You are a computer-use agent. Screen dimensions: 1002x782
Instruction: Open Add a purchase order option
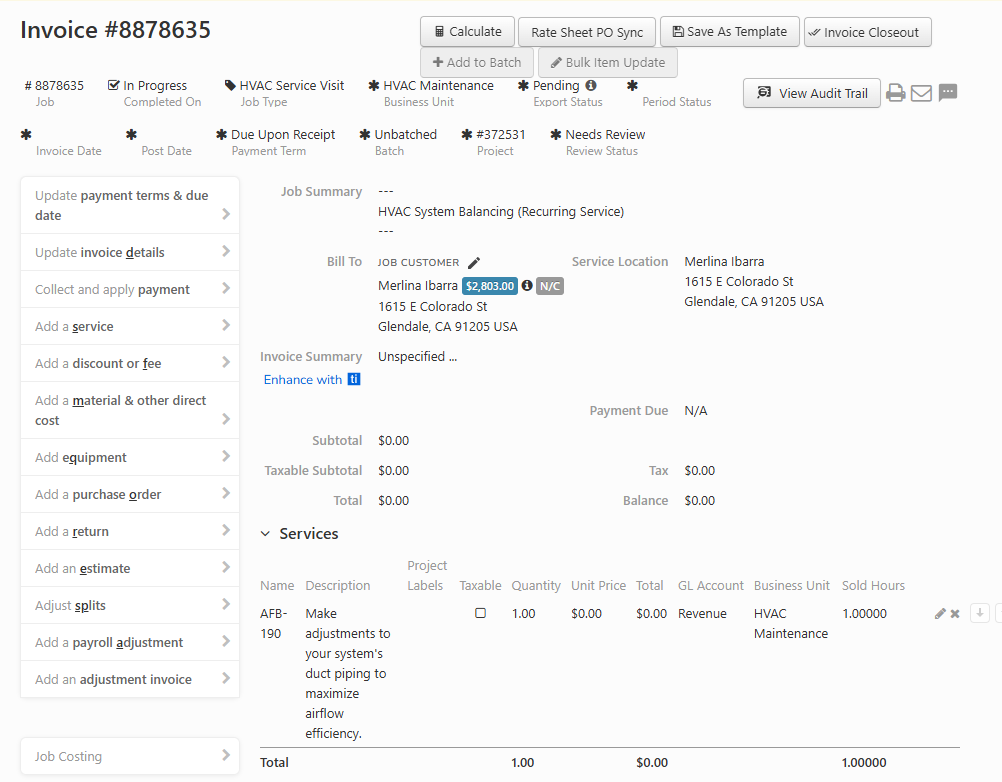pos(130,494)
